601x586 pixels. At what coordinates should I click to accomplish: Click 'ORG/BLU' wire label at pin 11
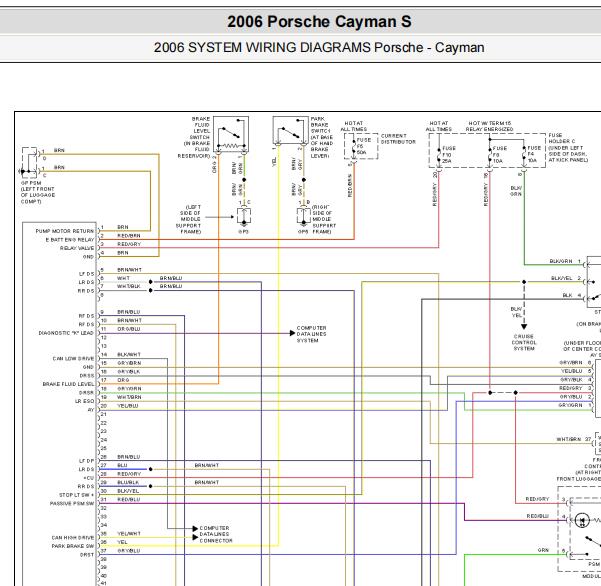pos(129,329)
